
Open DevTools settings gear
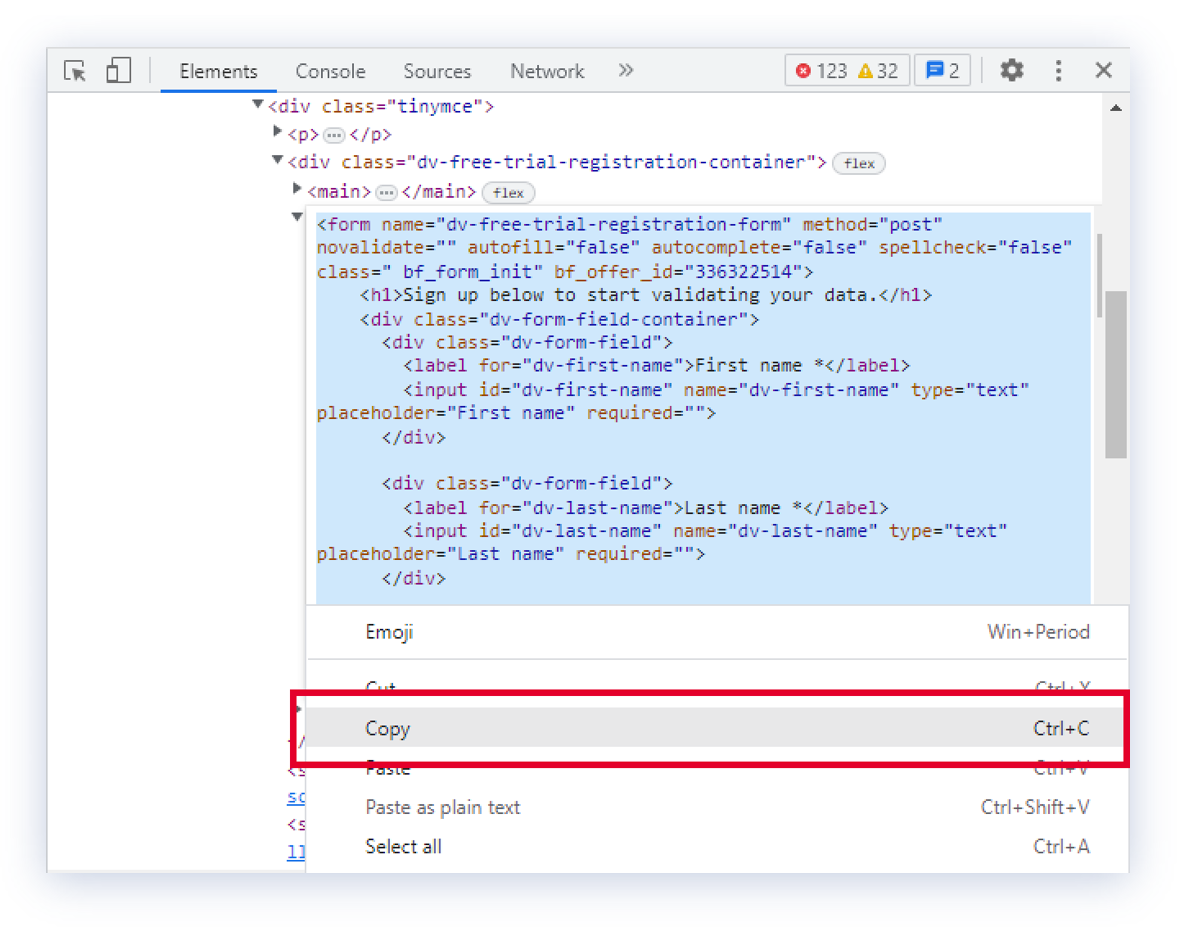(x=1012, y=70)
